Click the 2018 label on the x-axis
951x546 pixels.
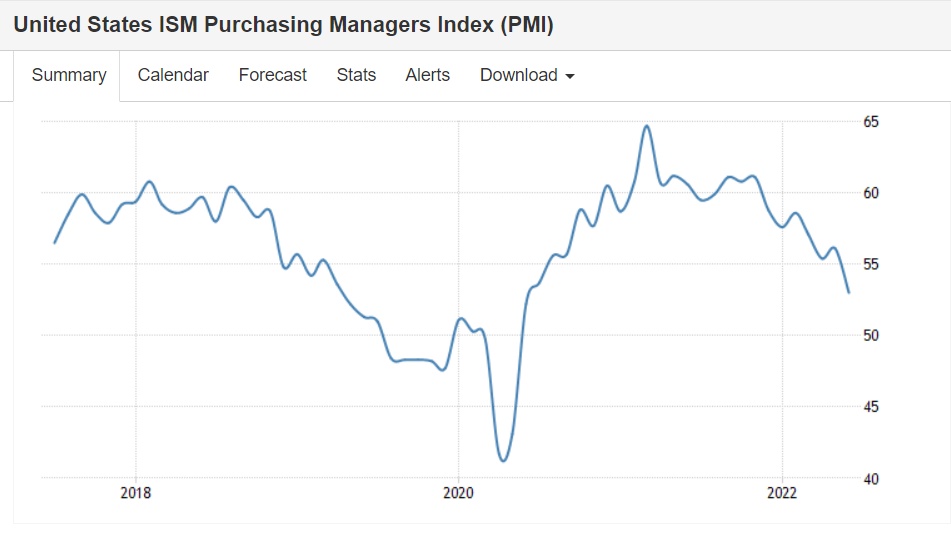pyautogui.click(x=135, y=493)
